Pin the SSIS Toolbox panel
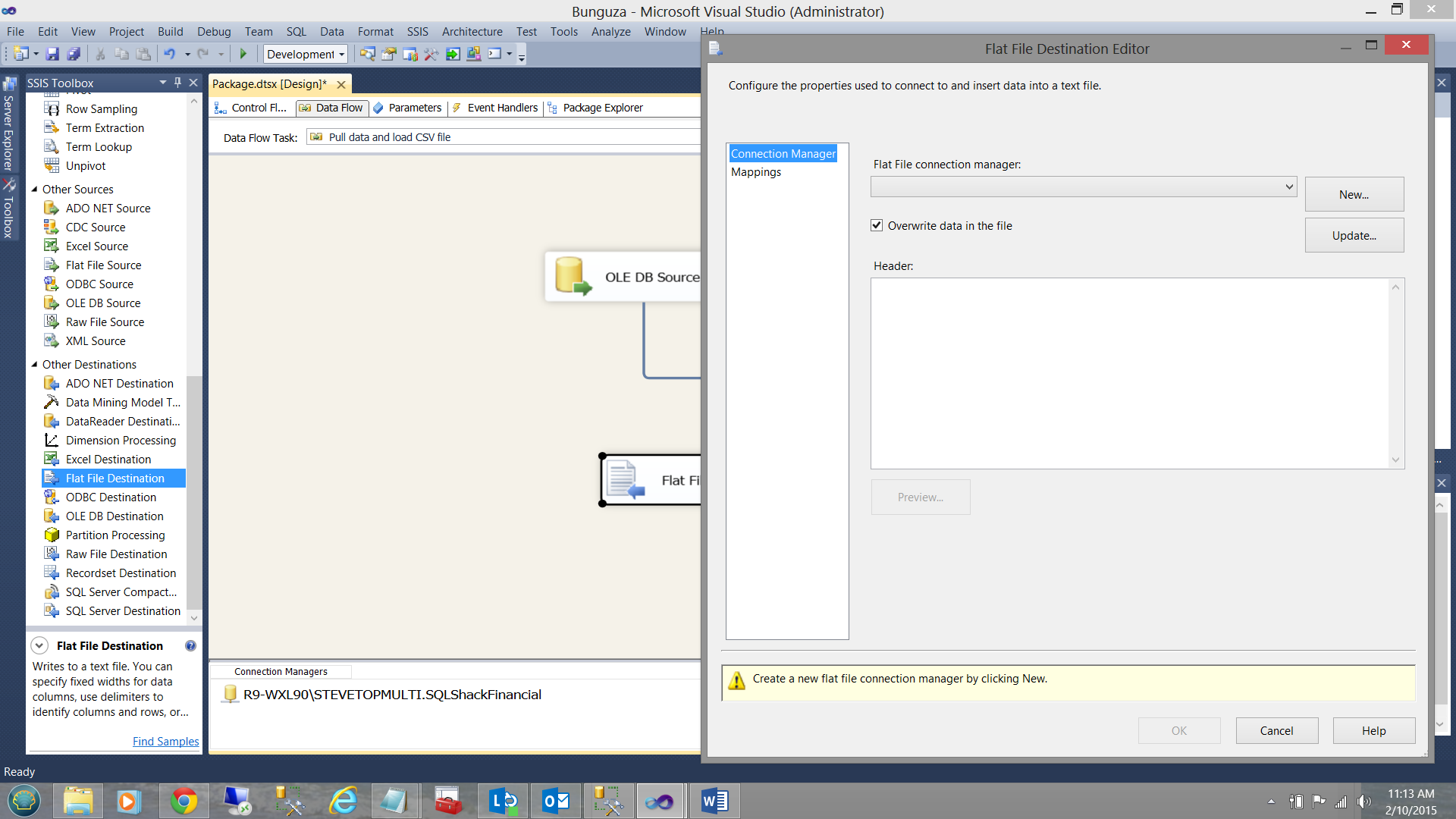 coord(178,83)
